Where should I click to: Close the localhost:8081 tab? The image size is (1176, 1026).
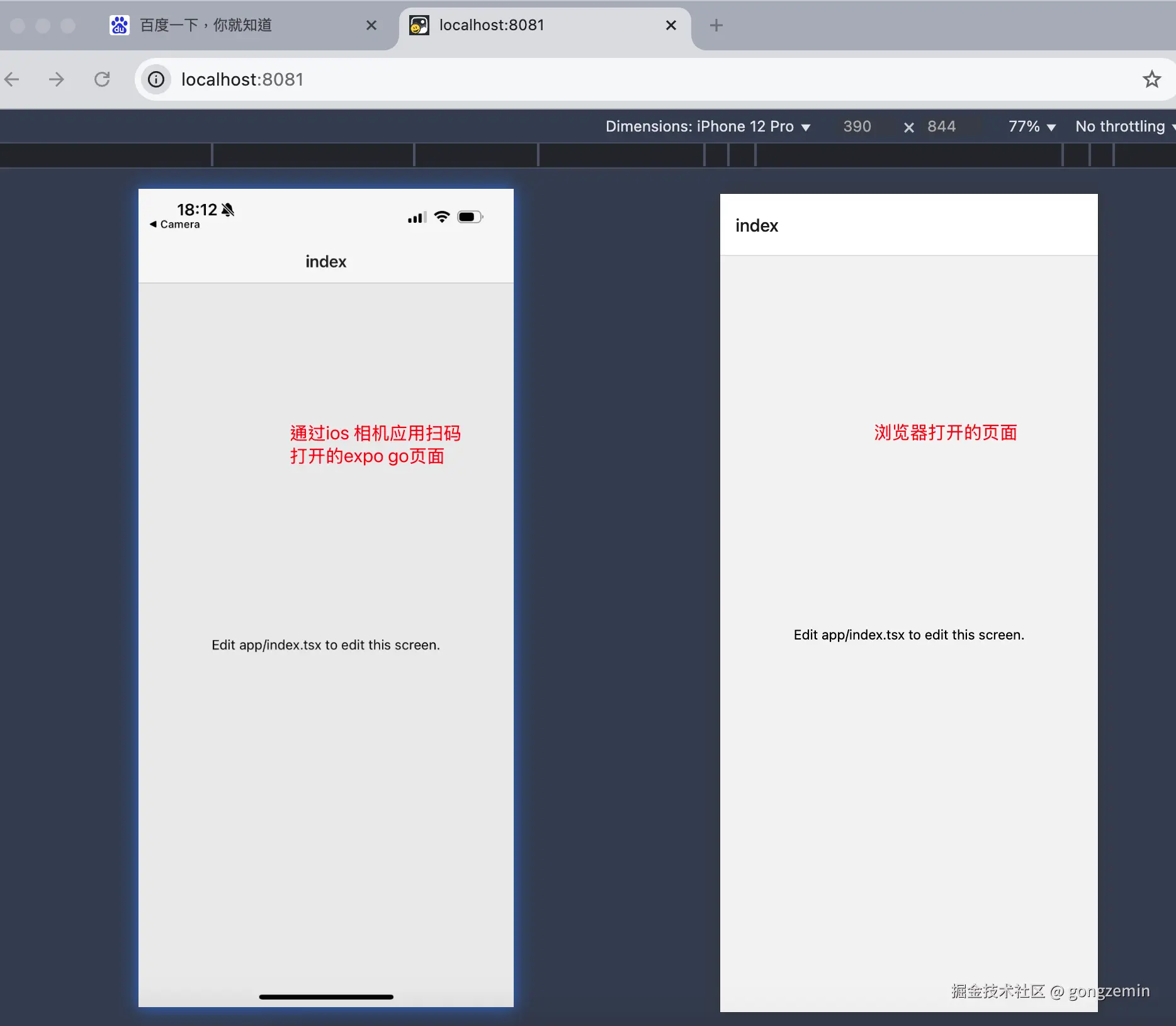pos(671,25)
